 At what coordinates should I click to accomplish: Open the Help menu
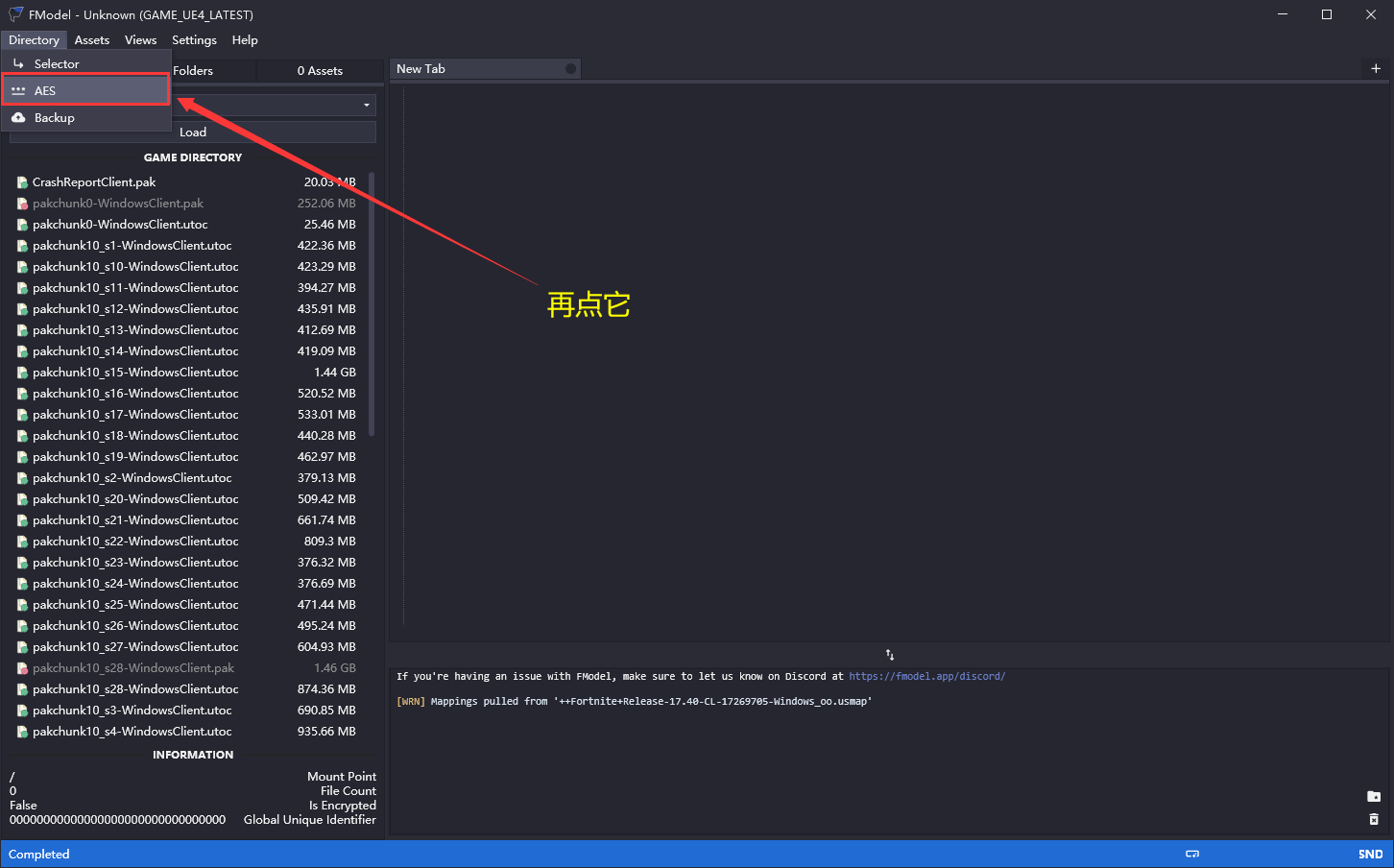pos(245,40)
